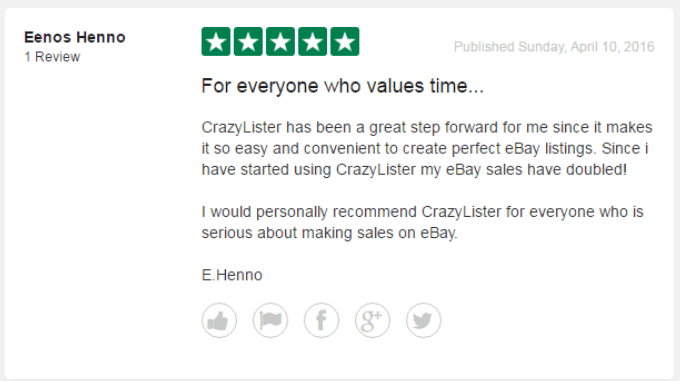Open reviewer profile Eenos Henno

point(75,37)
